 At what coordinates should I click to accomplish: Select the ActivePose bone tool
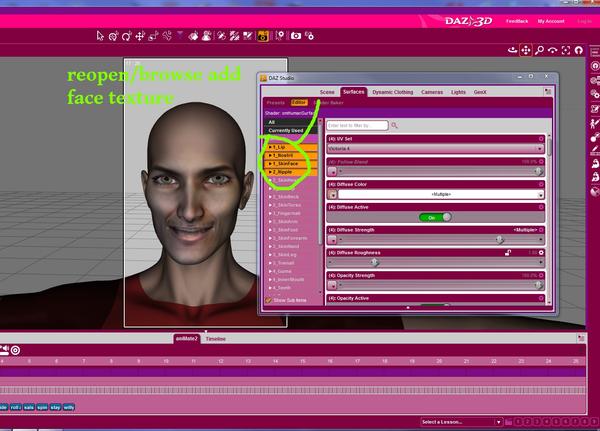click(167, 36)
